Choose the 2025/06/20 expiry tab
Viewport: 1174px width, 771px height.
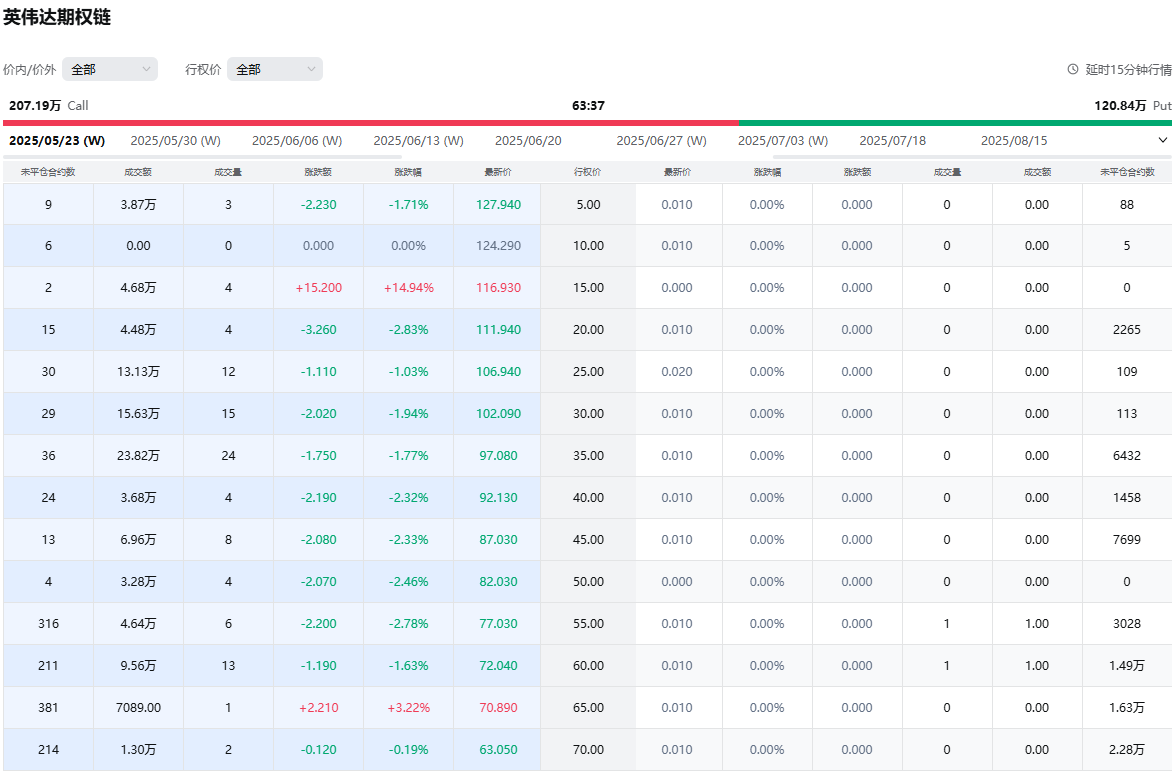(528, 141)
